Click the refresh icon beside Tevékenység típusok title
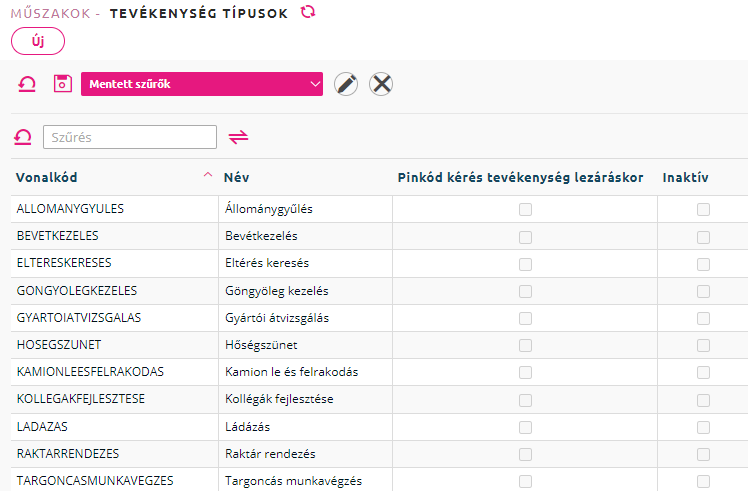748x491 pixels. (308, 11)
